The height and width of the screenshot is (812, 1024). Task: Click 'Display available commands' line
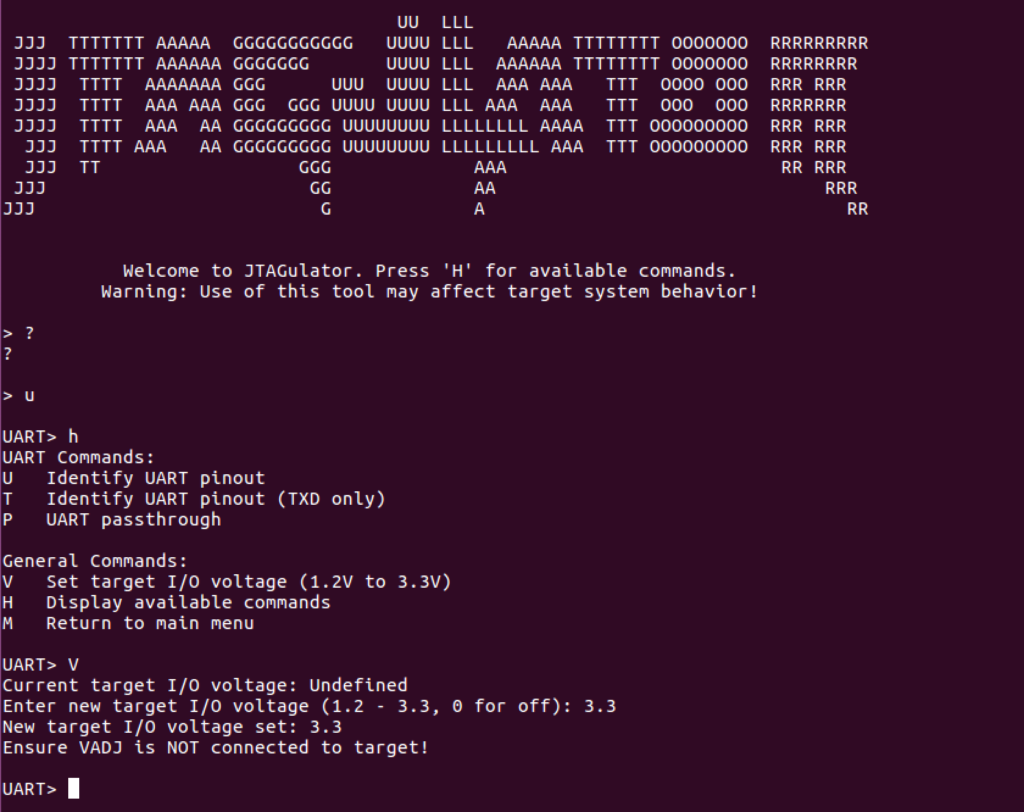(x=167, y=602)
